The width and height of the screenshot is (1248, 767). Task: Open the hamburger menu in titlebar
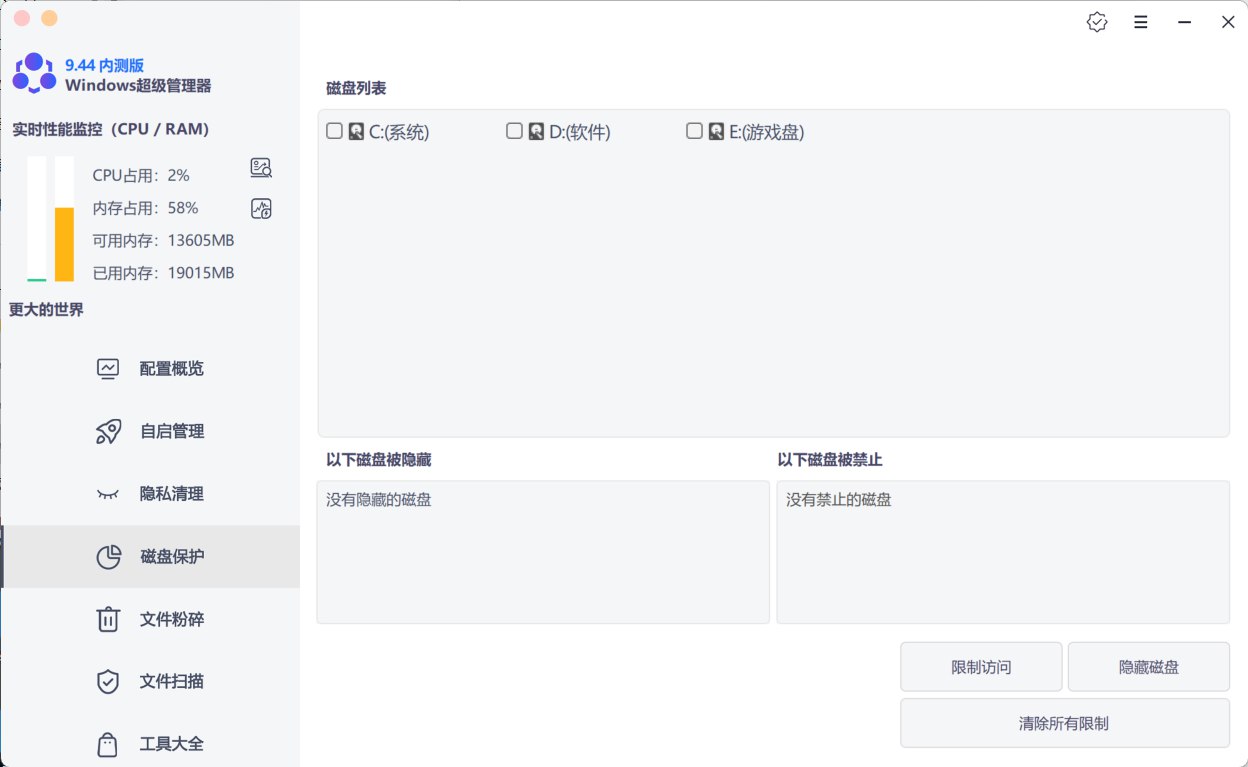tap(1140, 21)
